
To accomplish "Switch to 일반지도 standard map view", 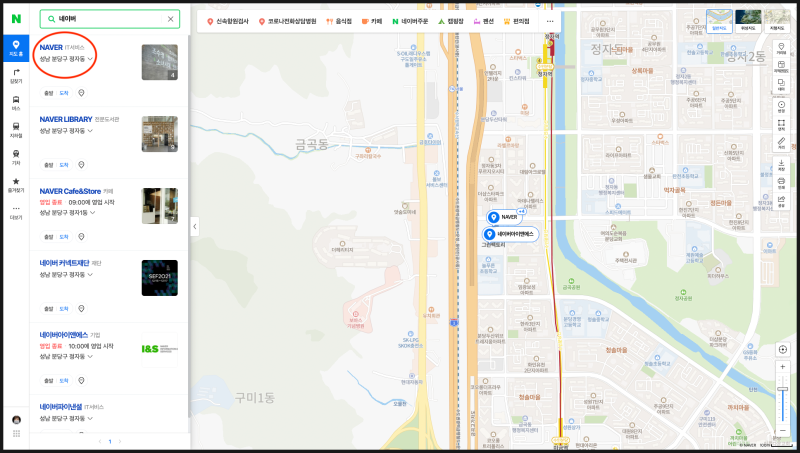I will tap(719, 21).
